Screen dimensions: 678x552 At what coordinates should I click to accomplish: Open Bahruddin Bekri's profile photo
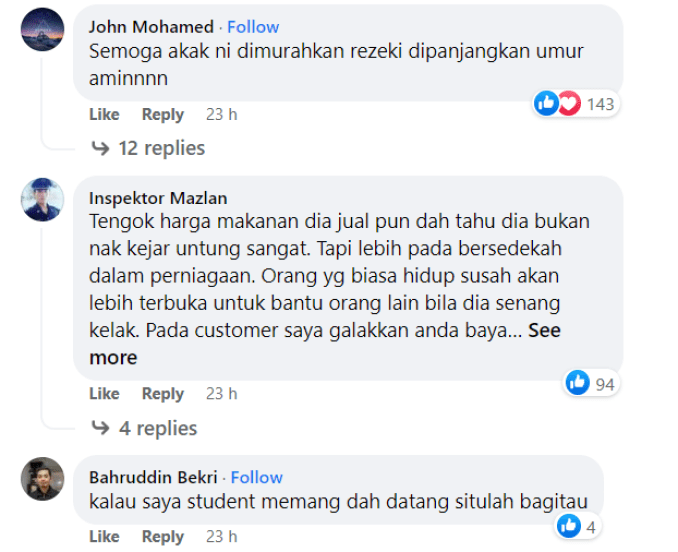42,479
